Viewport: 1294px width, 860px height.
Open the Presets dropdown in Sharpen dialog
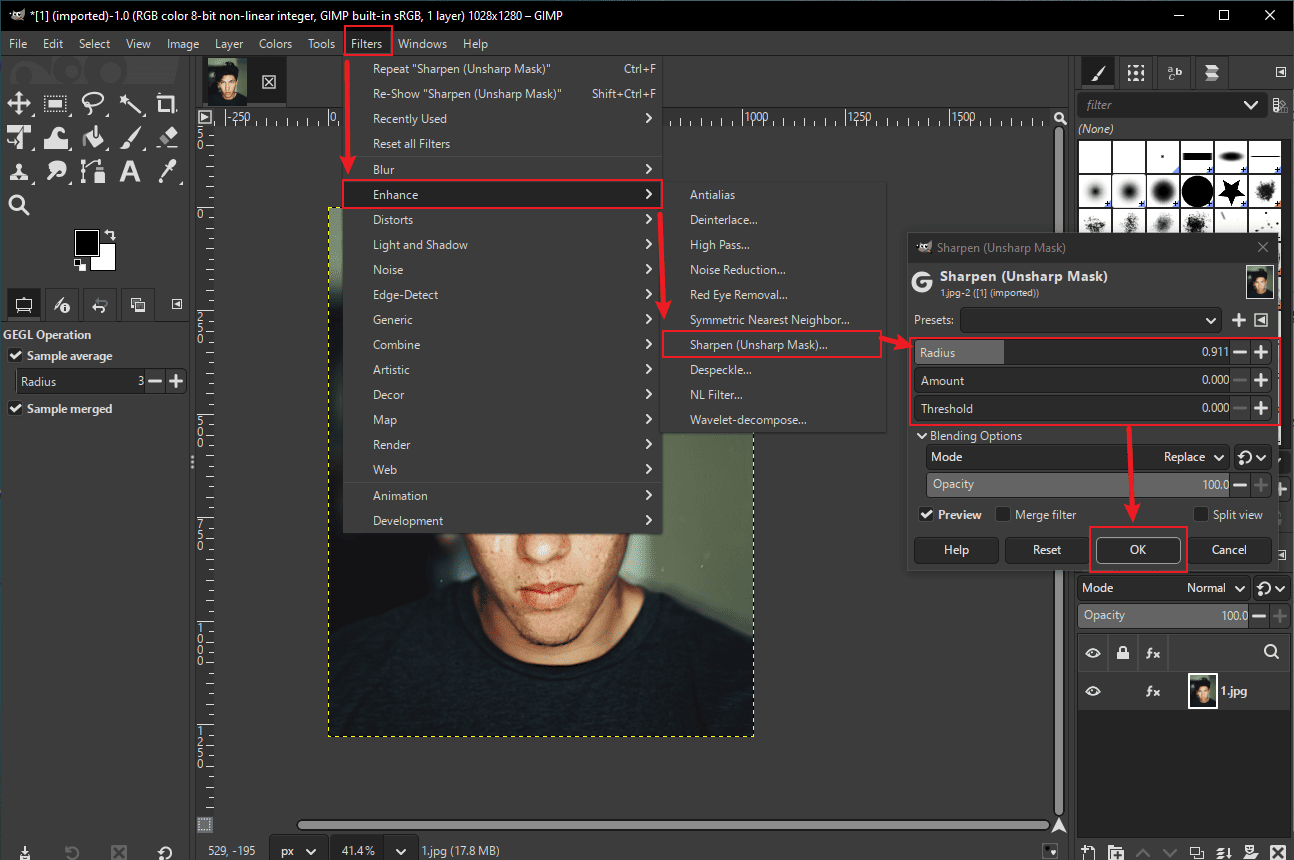1089,319
